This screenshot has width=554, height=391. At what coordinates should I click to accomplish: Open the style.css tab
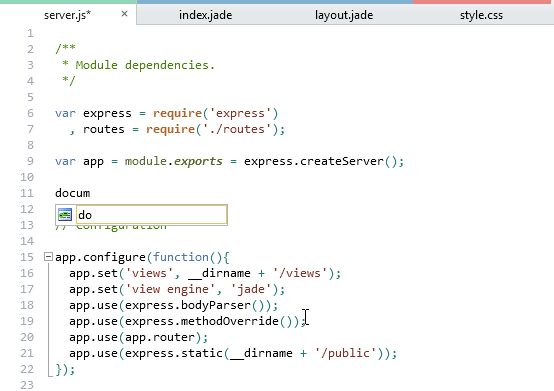click(x=481, y=15)
